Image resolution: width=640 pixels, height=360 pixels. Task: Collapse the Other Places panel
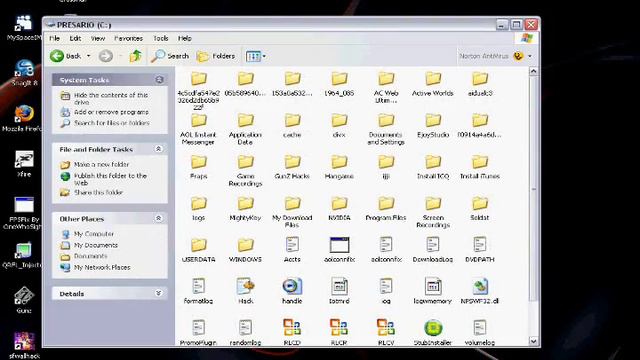pos(158,218)
